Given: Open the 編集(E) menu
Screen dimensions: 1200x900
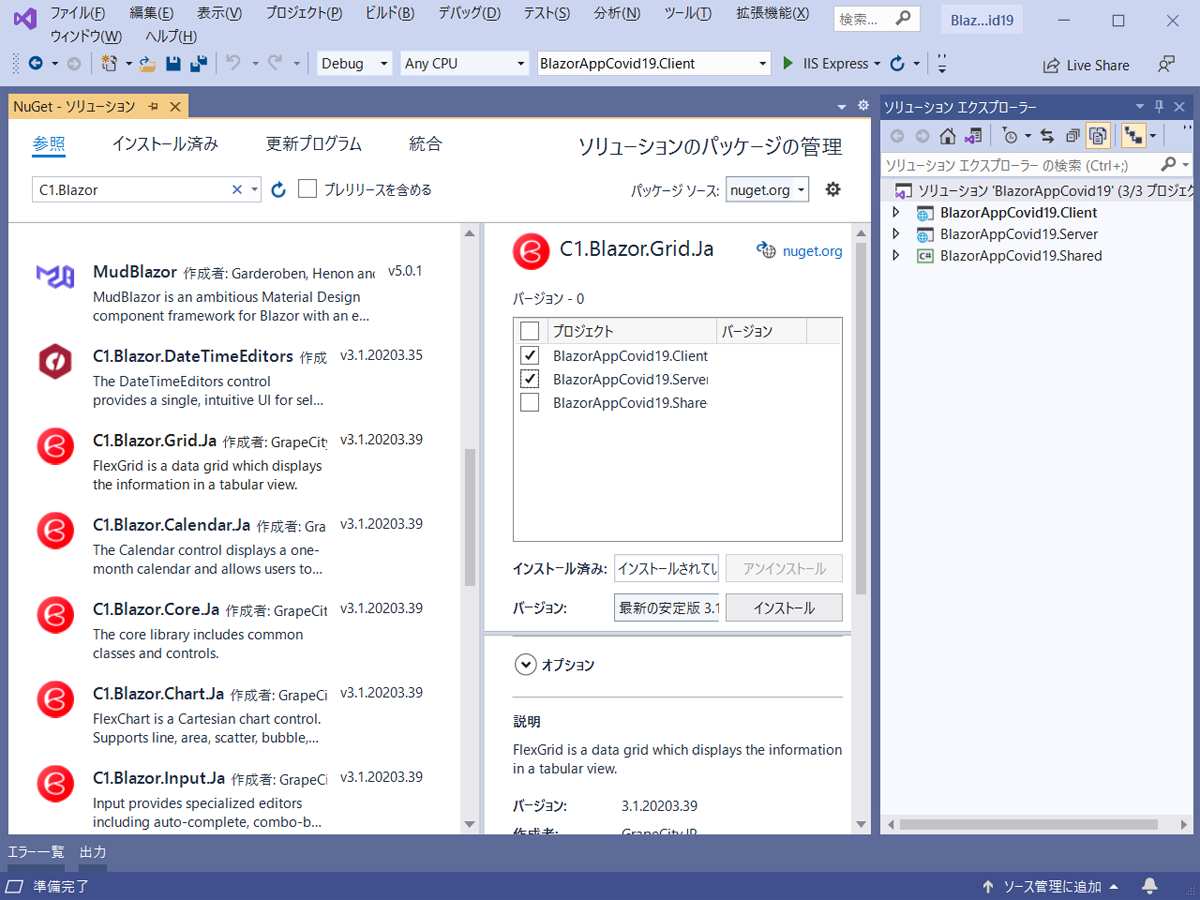Looking at the screenshot, I should 152,13.
